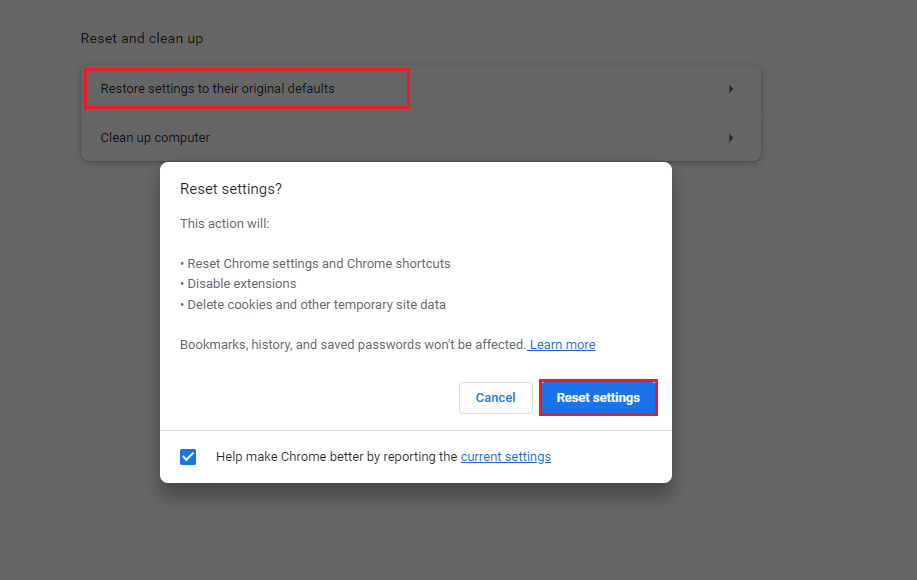Expand arrow beside Restore settings to defaults
This screenshot has width=917, height=580.
click(731, 89)
